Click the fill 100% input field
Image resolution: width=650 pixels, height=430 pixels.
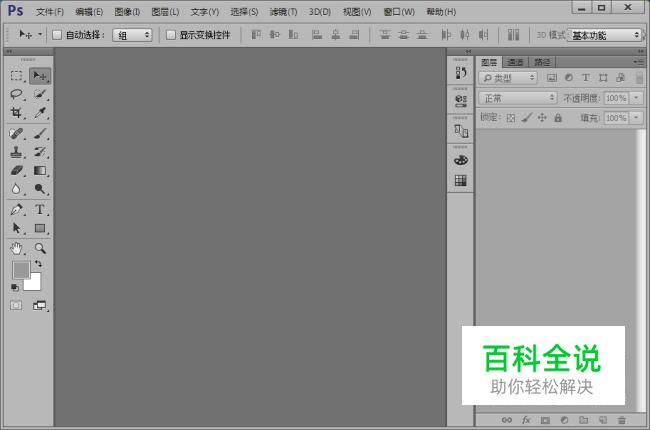pos(616,118)
